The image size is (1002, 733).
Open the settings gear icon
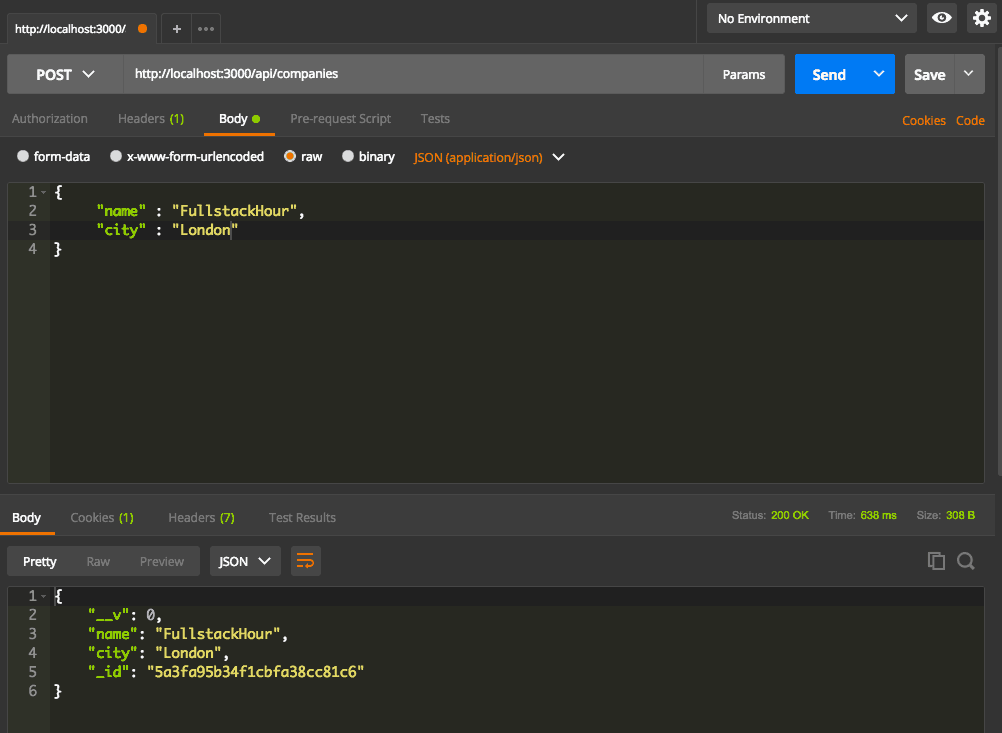pos(982,18)
